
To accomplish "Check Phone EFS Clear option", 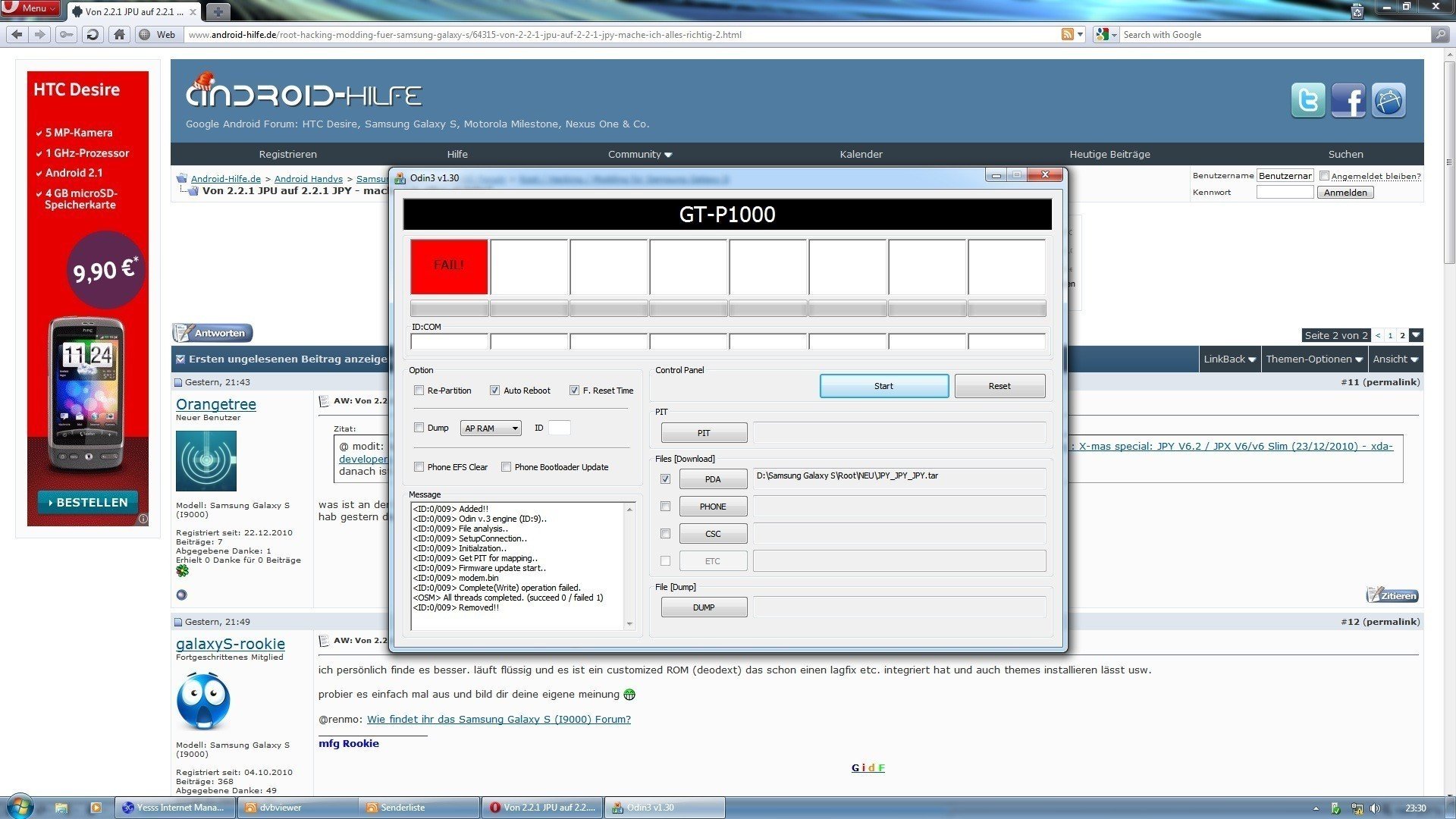I will tap(419, 467).
